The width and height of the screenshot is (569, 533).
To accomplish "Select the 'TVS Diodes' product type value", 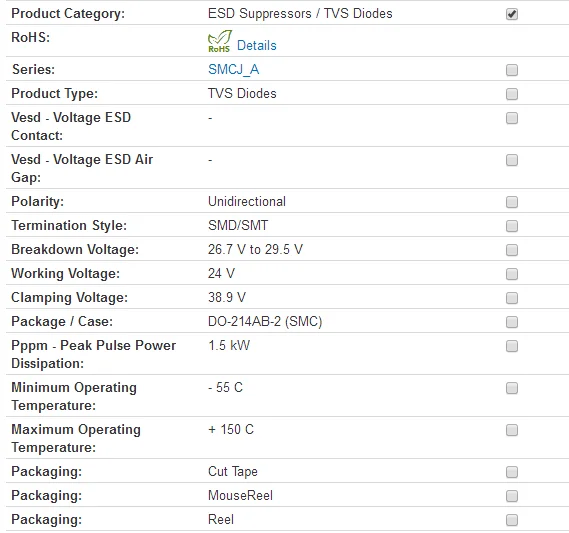I will pos(242,93).
